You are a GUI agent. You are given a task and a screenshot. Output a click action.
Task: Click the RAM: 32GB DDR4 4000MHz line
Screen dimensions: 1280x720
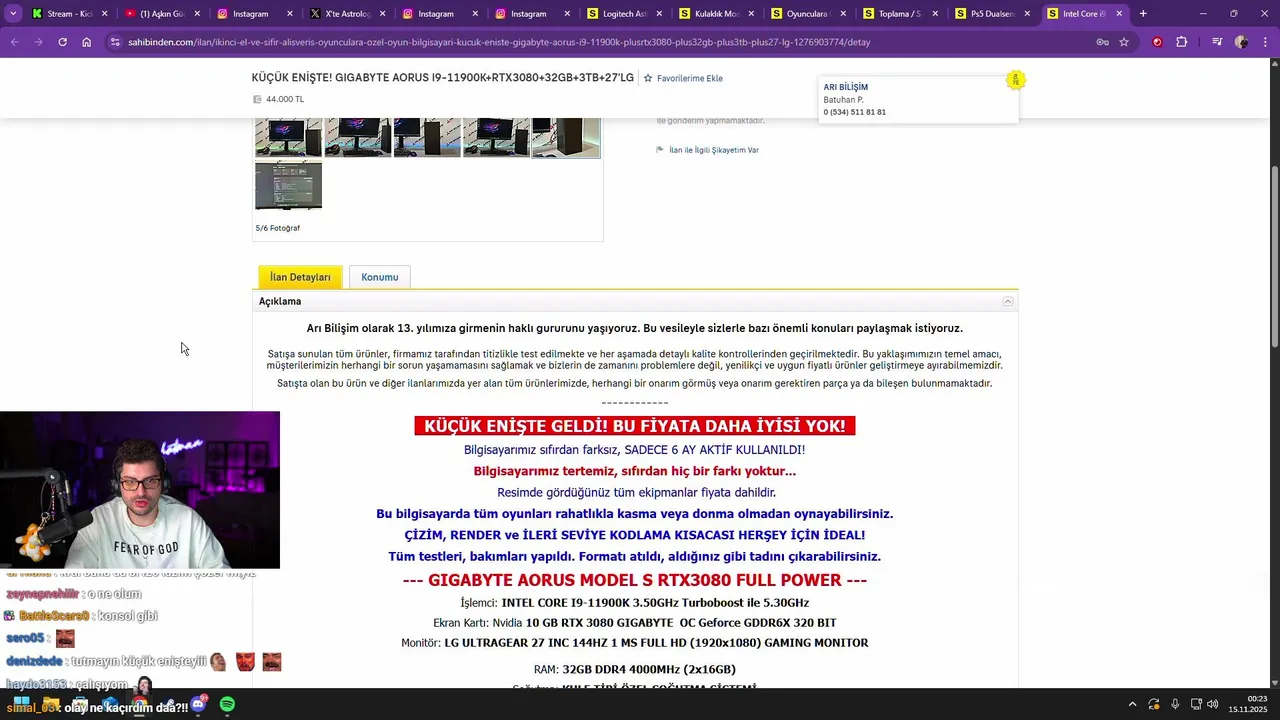click(x=635, y=669)
